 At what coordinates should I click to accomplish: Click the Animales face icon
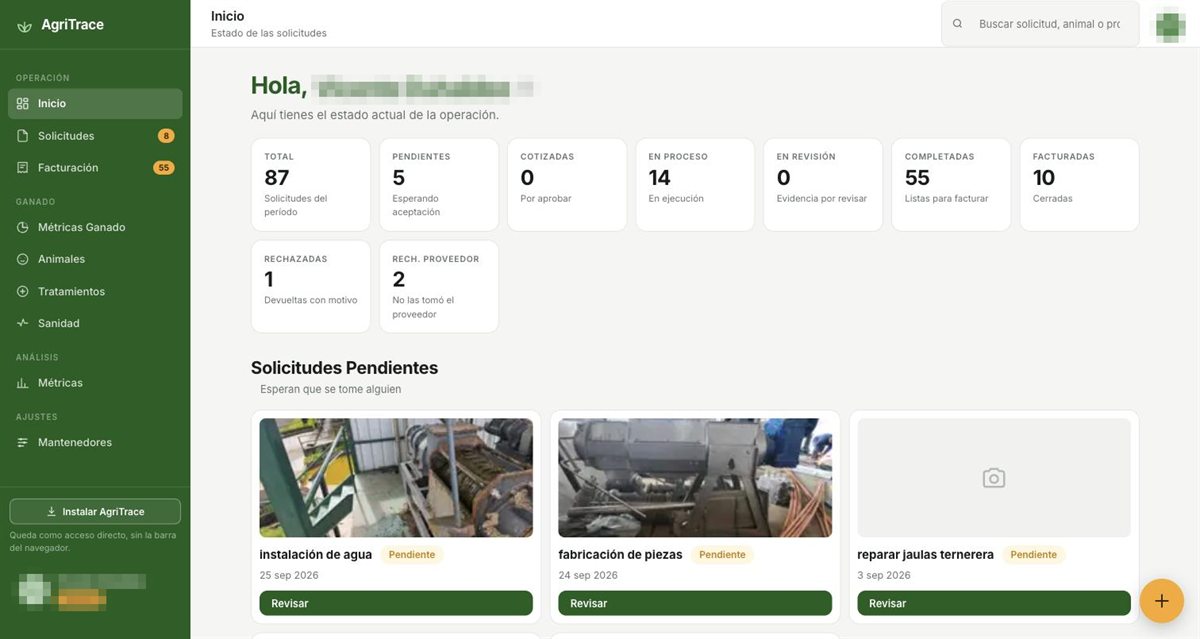(23, 259)
